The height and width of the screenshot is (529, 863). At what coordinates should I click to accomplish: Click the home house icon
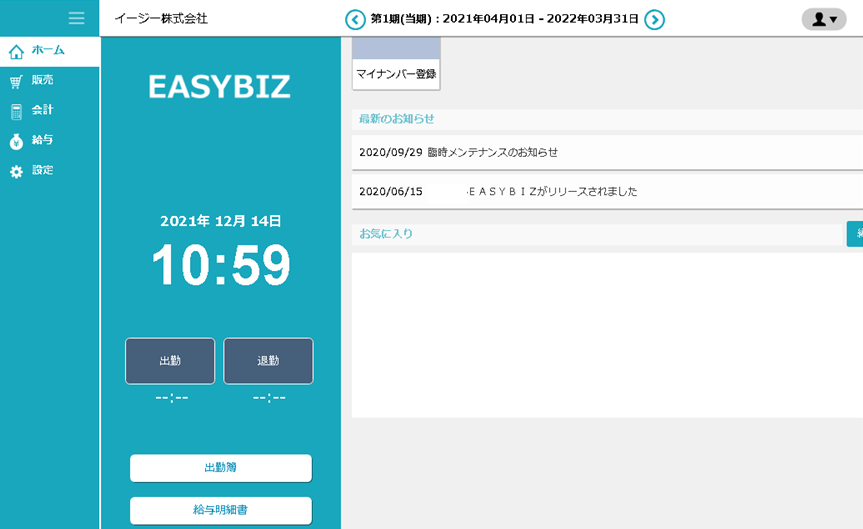pyautogui.click(x=16, y=51)
